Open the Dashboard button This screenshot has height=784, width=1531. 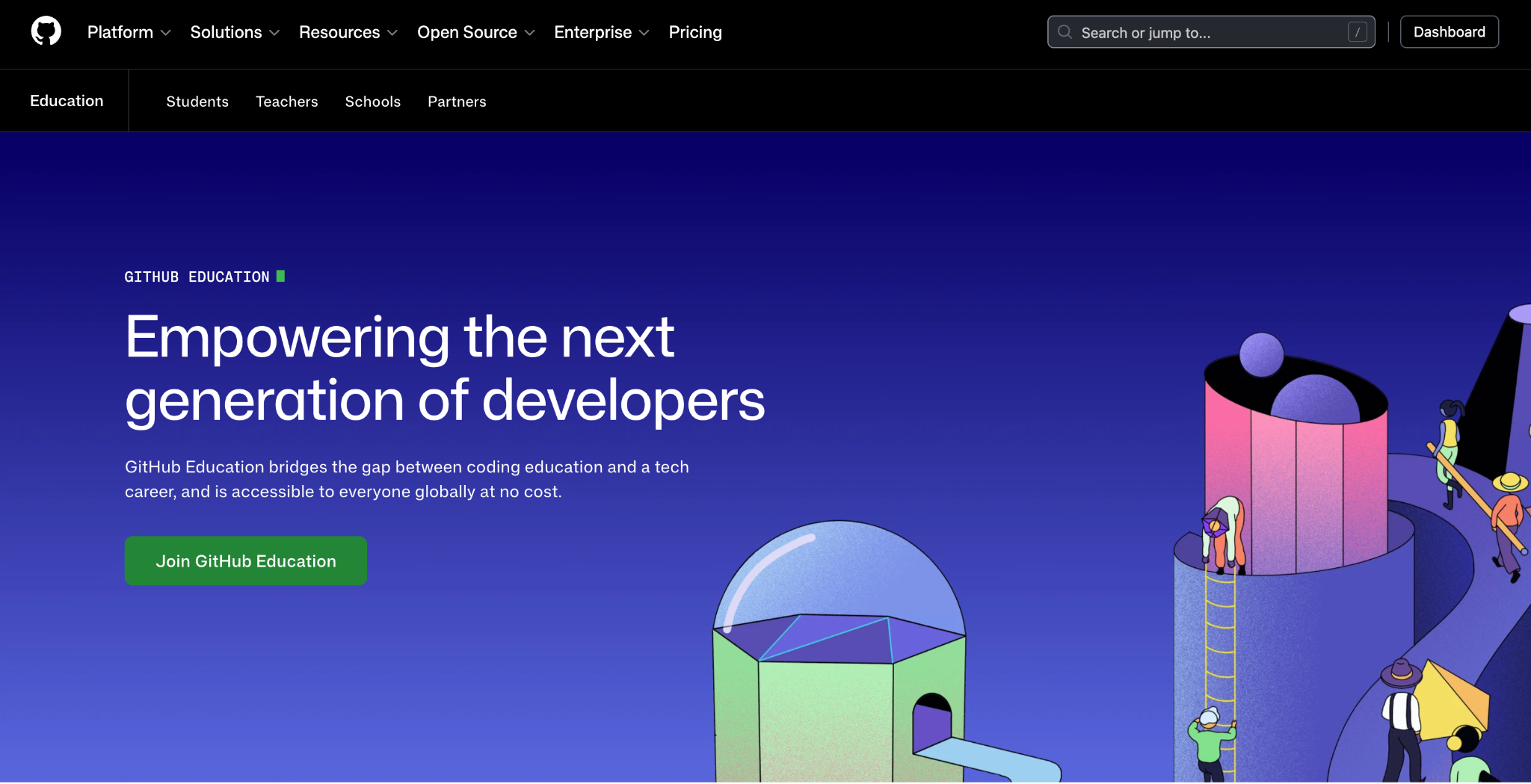[1448, 32]
